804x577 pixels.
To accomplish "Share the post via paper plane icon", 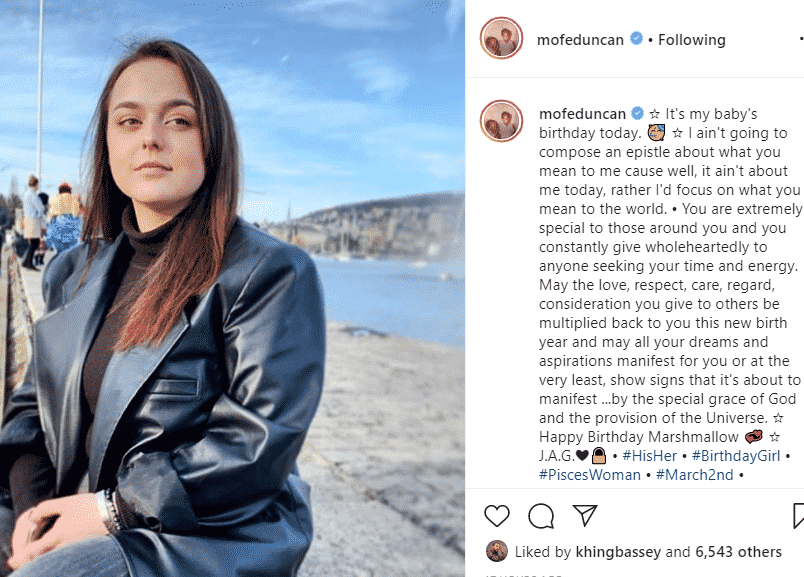I will 585,515.
